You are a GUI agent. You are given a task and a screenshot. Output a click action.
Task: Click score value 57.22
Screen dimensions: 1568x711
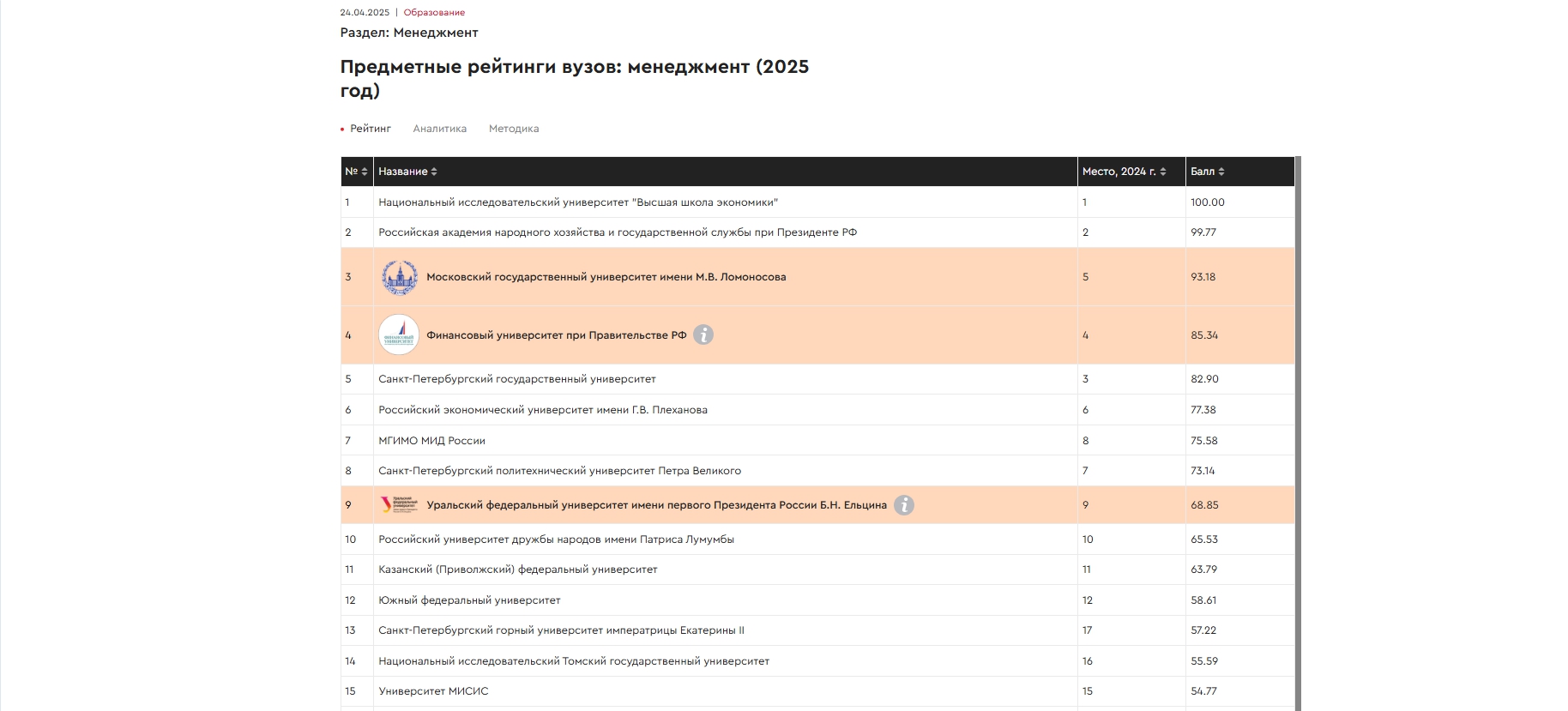click(x=1203, y=630)
